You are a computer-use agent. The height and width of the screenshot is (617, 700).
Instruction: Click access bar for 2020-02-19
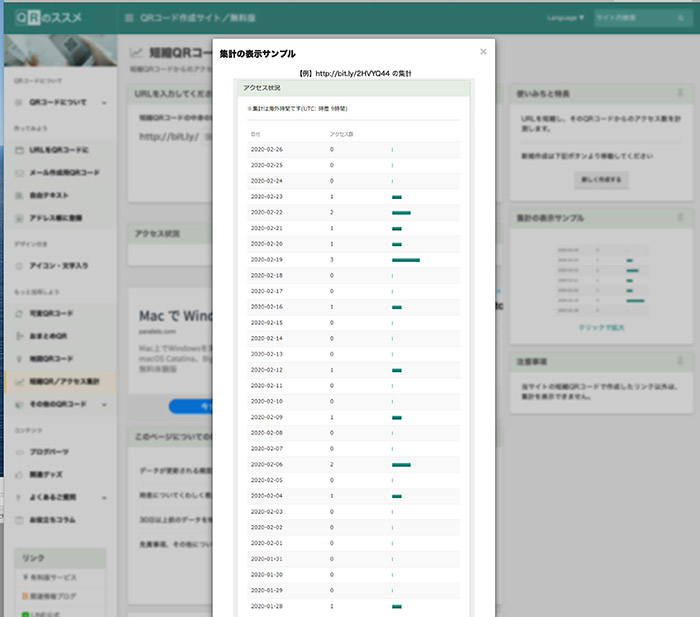point(406,260)
